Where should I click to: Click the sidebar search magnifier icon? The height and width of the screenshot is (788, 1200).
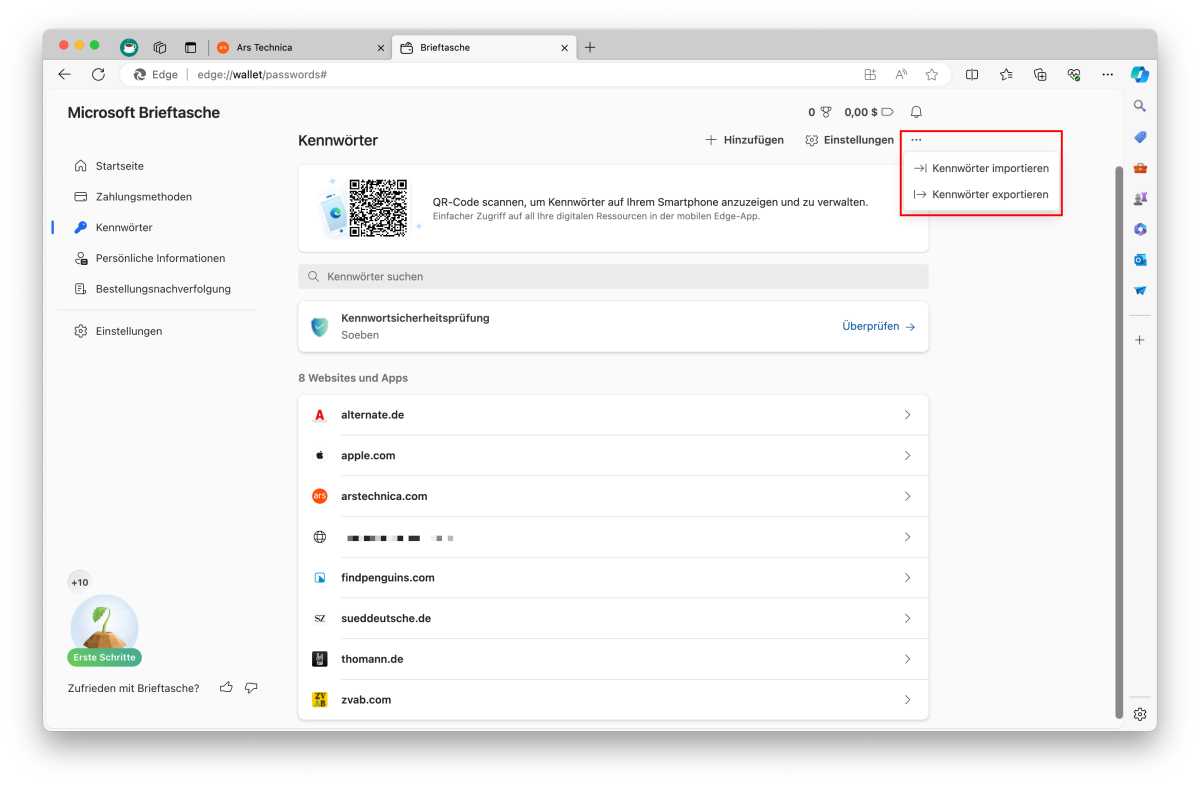pyautogui.click(x=1140, y=106)
